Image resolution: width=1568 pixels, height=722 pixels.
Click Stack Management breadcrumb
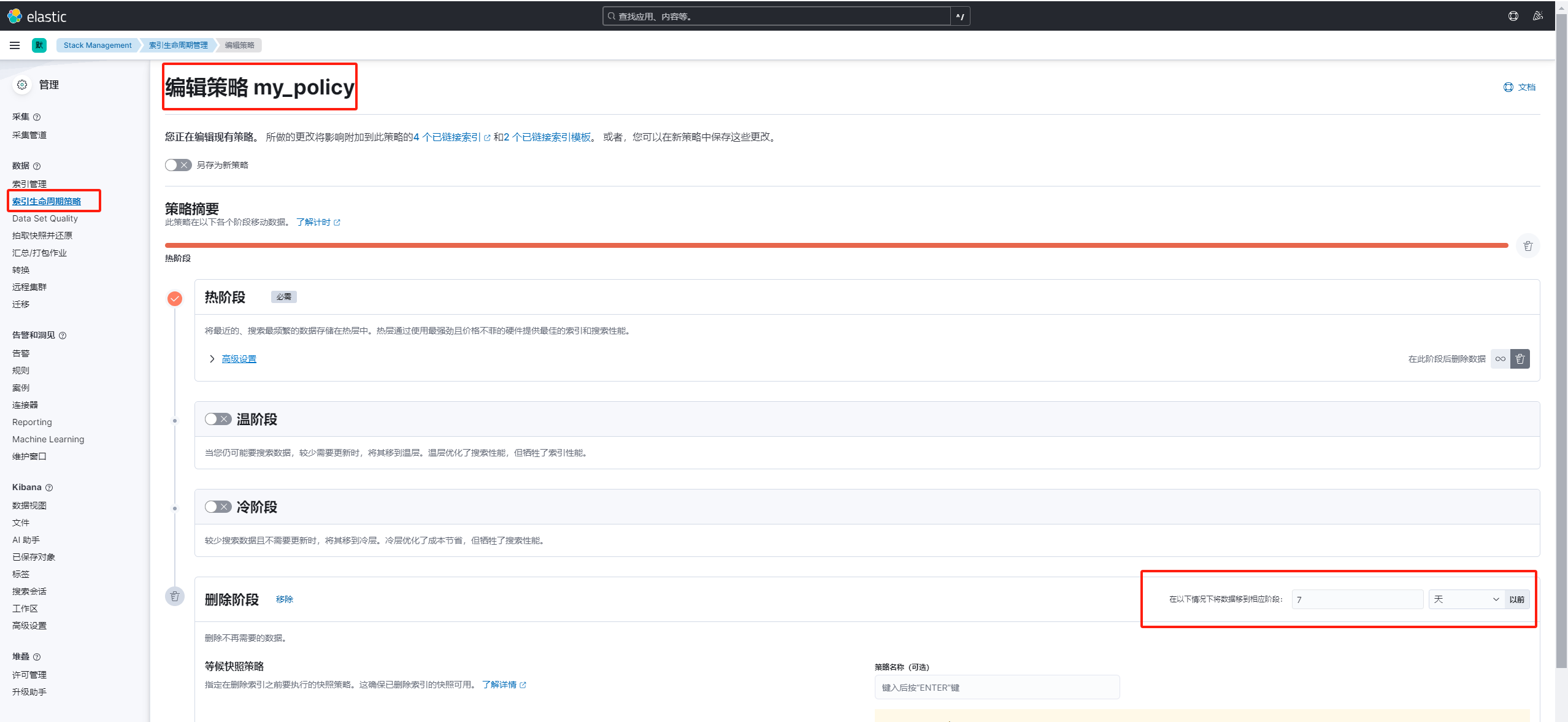(x=98, y=45)
